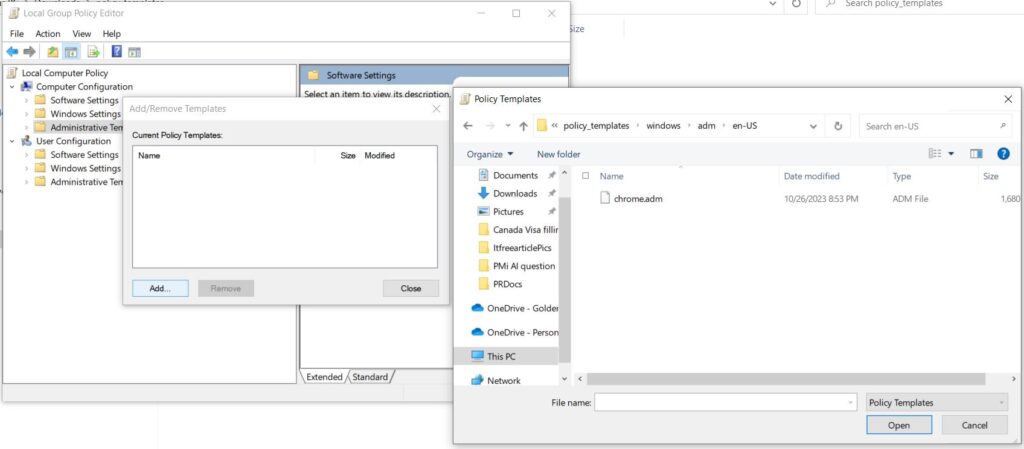Click Back arrow in Policy Templates dialog

pyautogui.click(x=468, y=126)
